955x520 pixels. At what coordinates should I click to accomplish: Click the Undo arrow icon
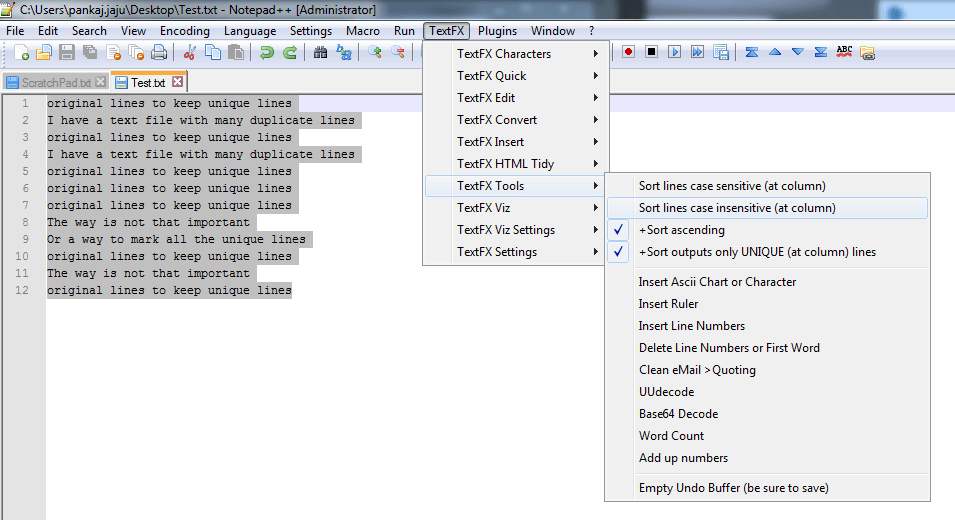(266, 53)
